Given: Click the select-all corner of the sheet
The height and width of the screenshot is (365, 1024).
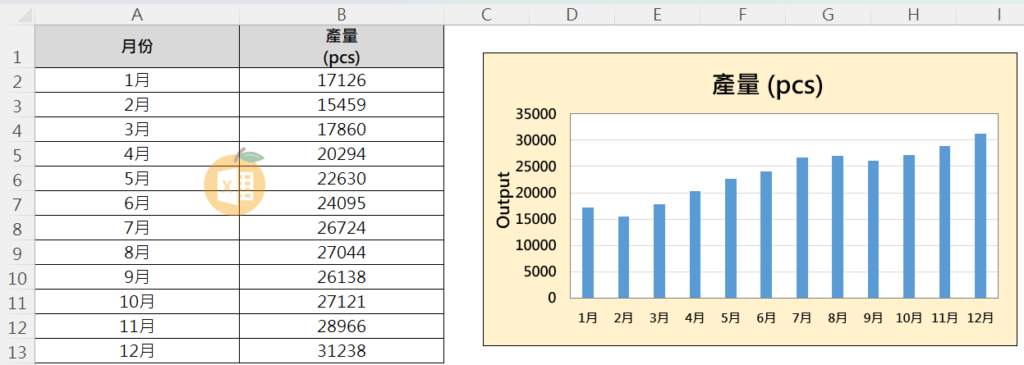Looking at the screenshot, I should pyautogui.click(x=17, y=14).
